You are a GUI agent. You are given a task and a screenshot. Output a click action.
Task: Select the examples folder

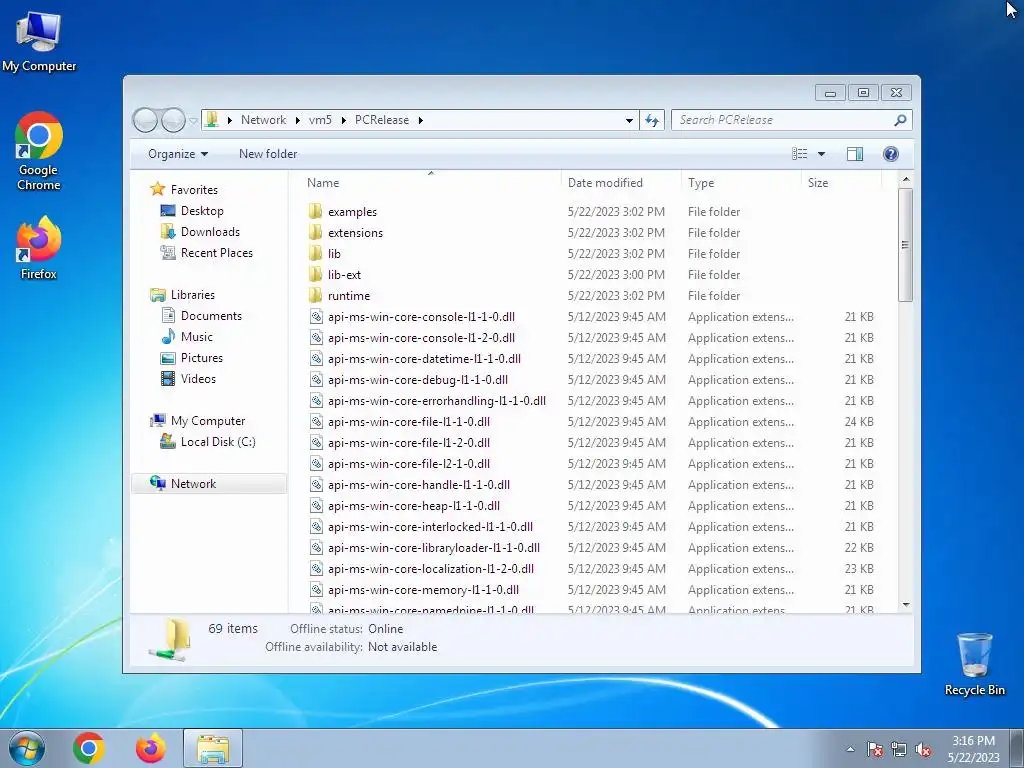tap(352, 212)
